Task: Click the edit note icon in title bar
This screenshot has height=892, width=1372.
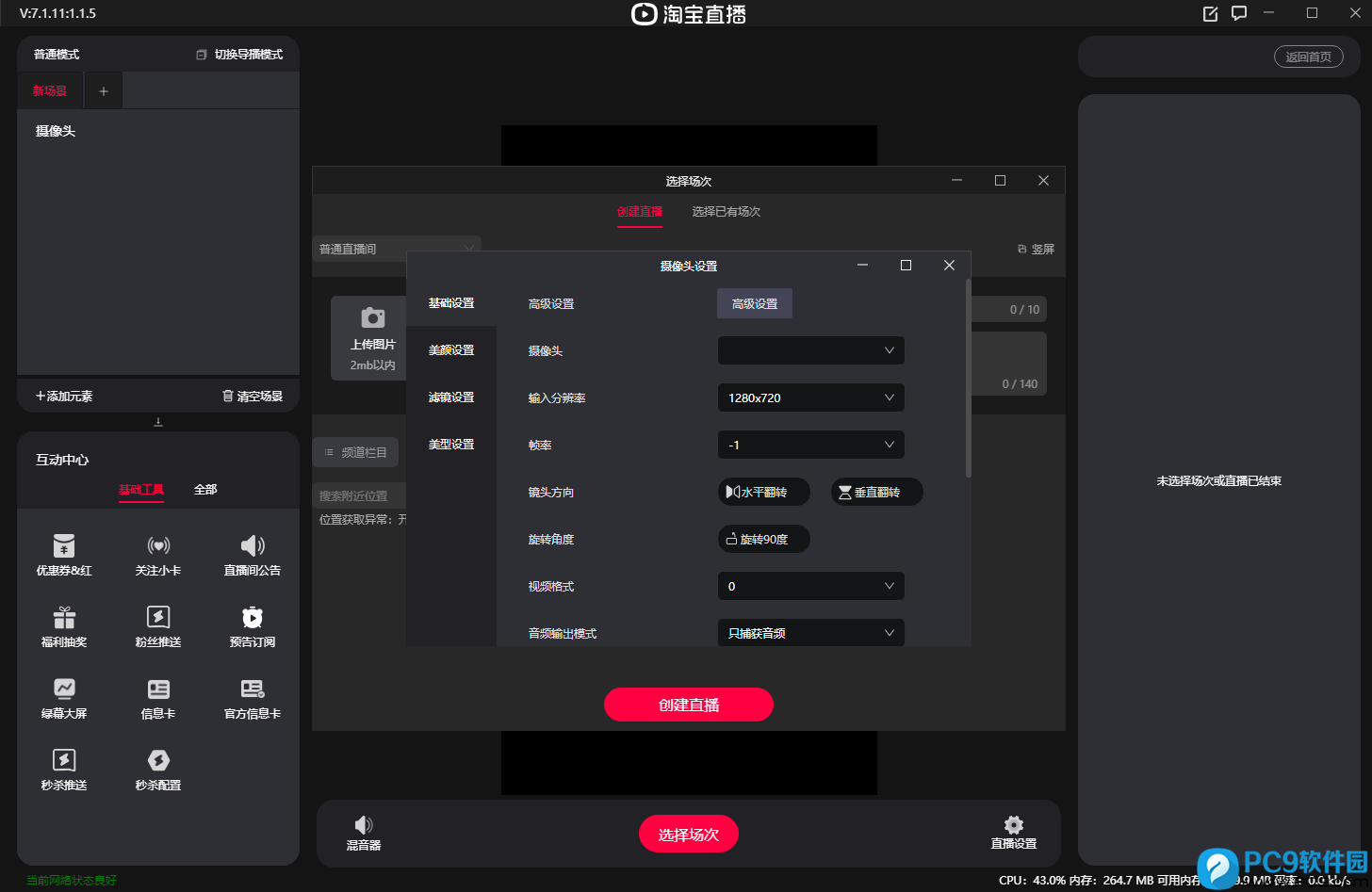Action: coord(1211,13)
